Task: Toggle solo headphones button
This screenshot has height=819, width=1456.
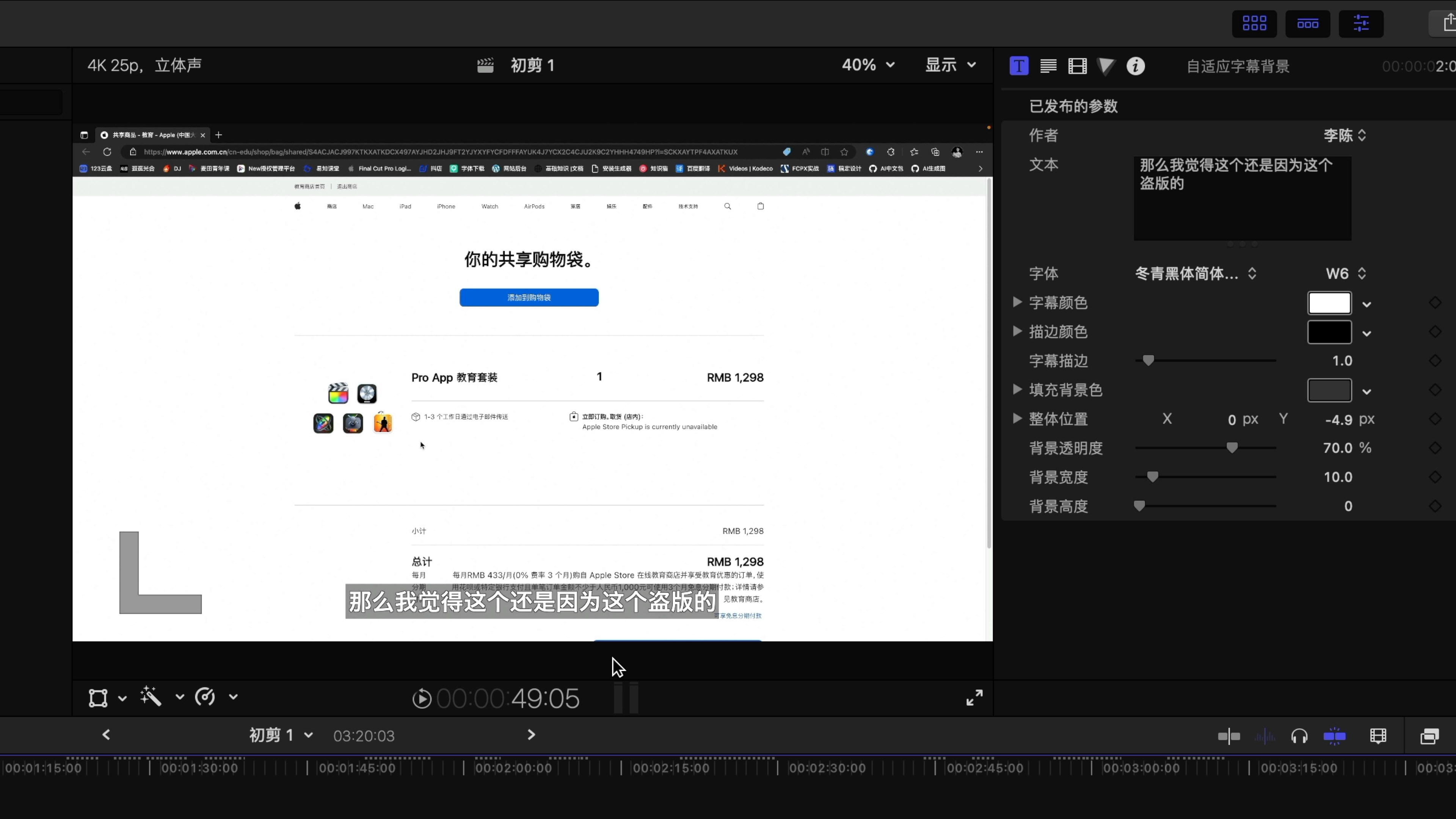Action: tap(1299, 736)
